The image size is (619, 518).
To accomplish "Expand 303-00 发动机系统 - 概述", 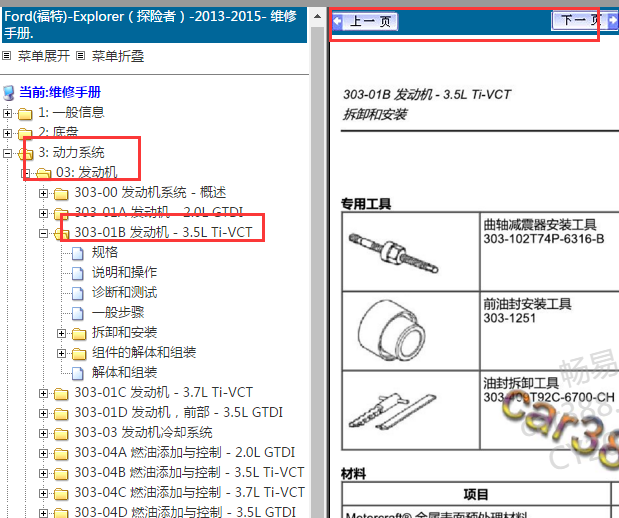I will [43, 193].
